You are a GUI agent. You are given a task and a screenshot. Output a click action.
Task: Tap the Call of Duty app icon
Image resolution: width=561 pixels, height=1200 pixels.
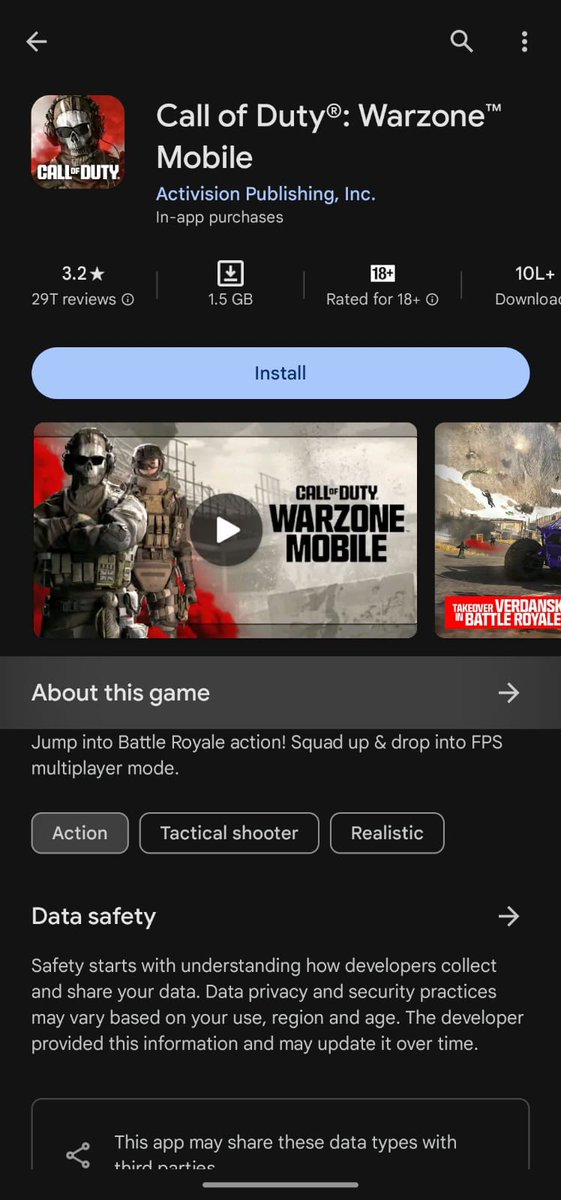point(78,142)
